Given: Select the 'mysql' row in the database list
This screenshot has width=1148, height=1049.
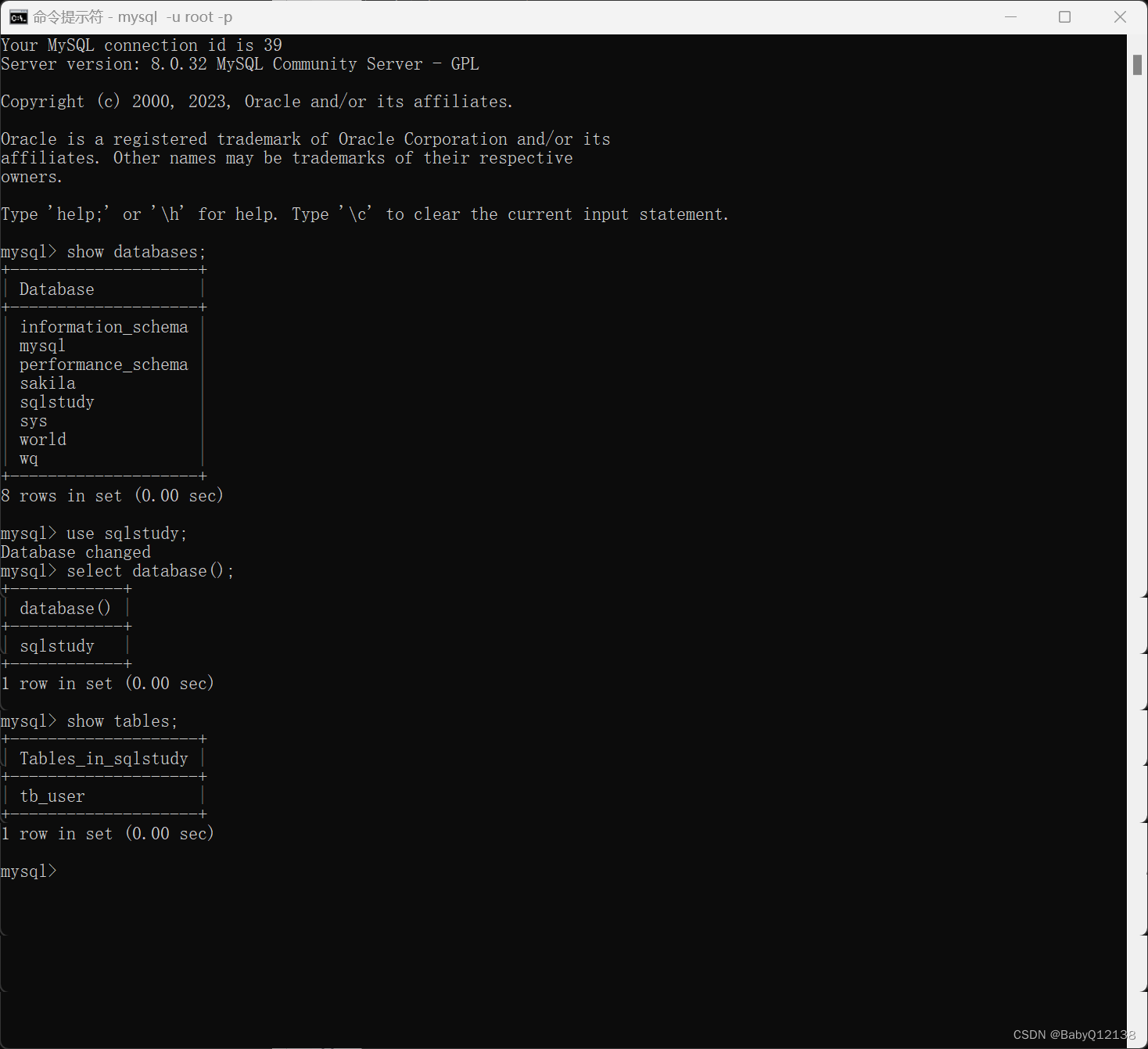Looking at the screenshot, I should coord(42,346).
